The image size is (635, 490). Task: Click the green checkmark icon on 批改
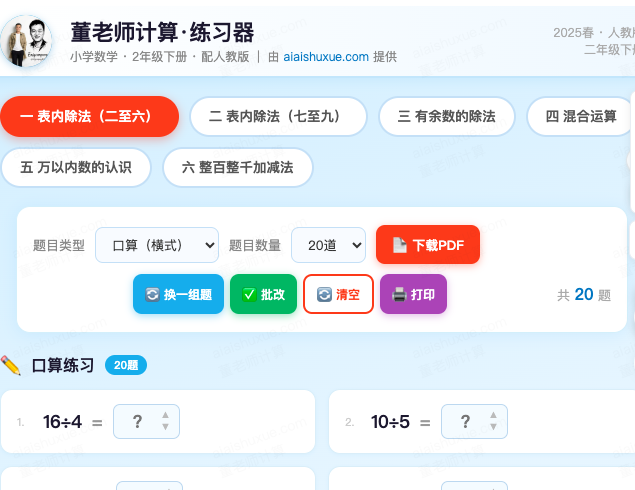(249, 294)
